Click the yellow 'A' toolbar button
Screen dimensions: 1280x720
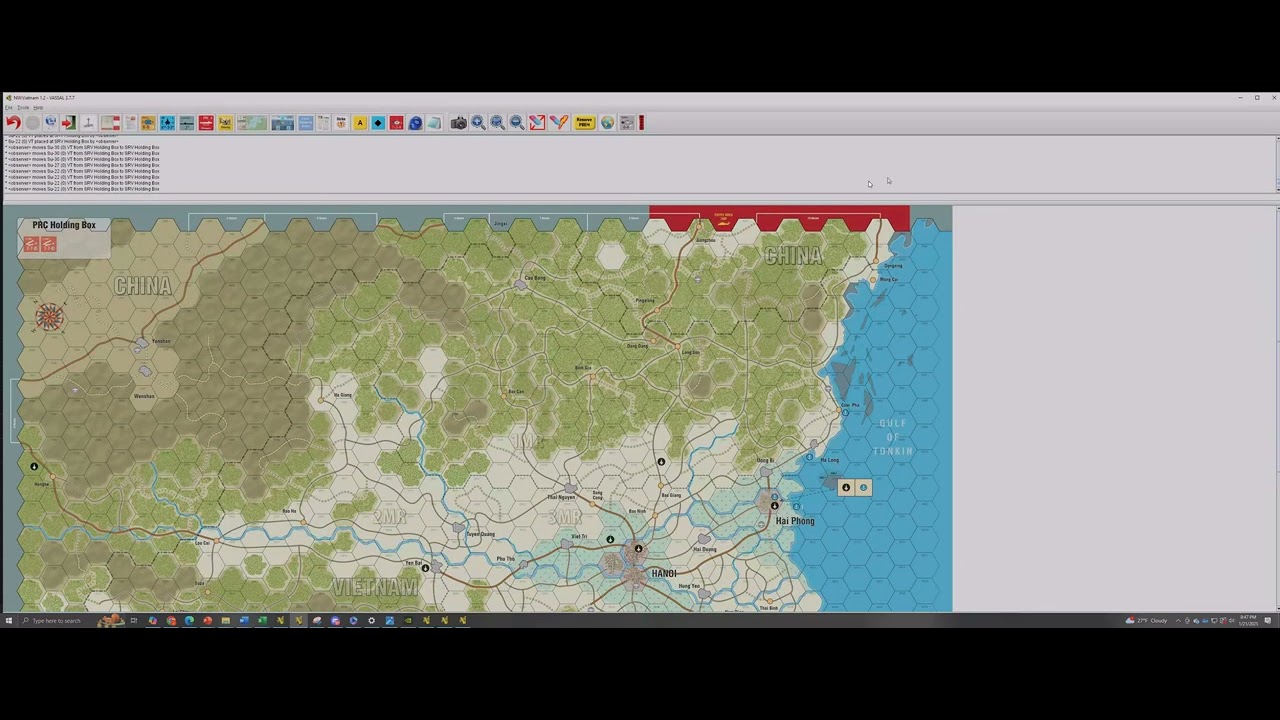tap(360, 122)
